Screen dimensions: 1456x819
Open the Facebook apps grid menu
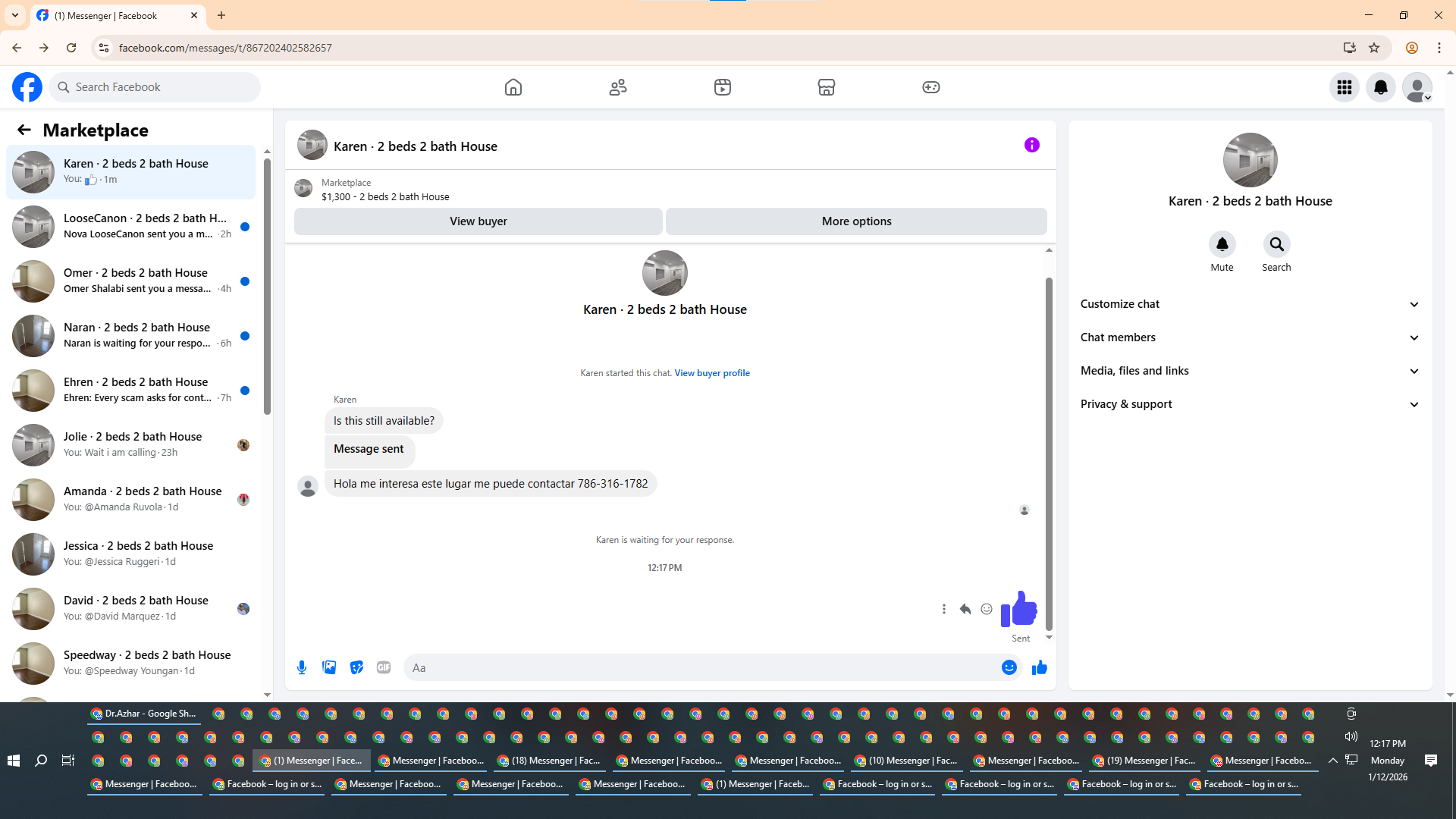1344,87
